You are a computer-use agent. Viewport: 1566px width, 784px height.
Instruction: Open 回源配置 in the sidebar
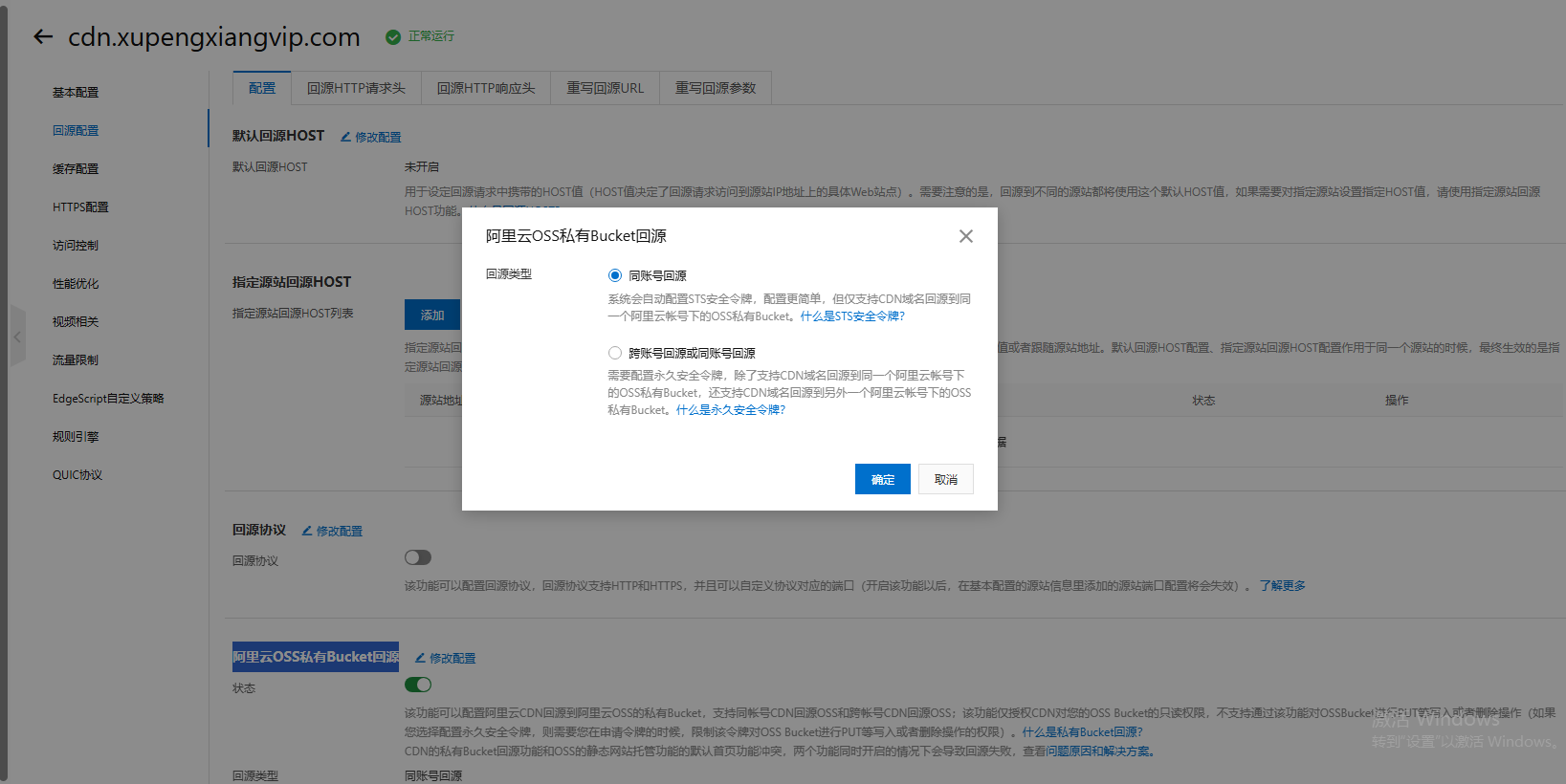click(76, 131)
